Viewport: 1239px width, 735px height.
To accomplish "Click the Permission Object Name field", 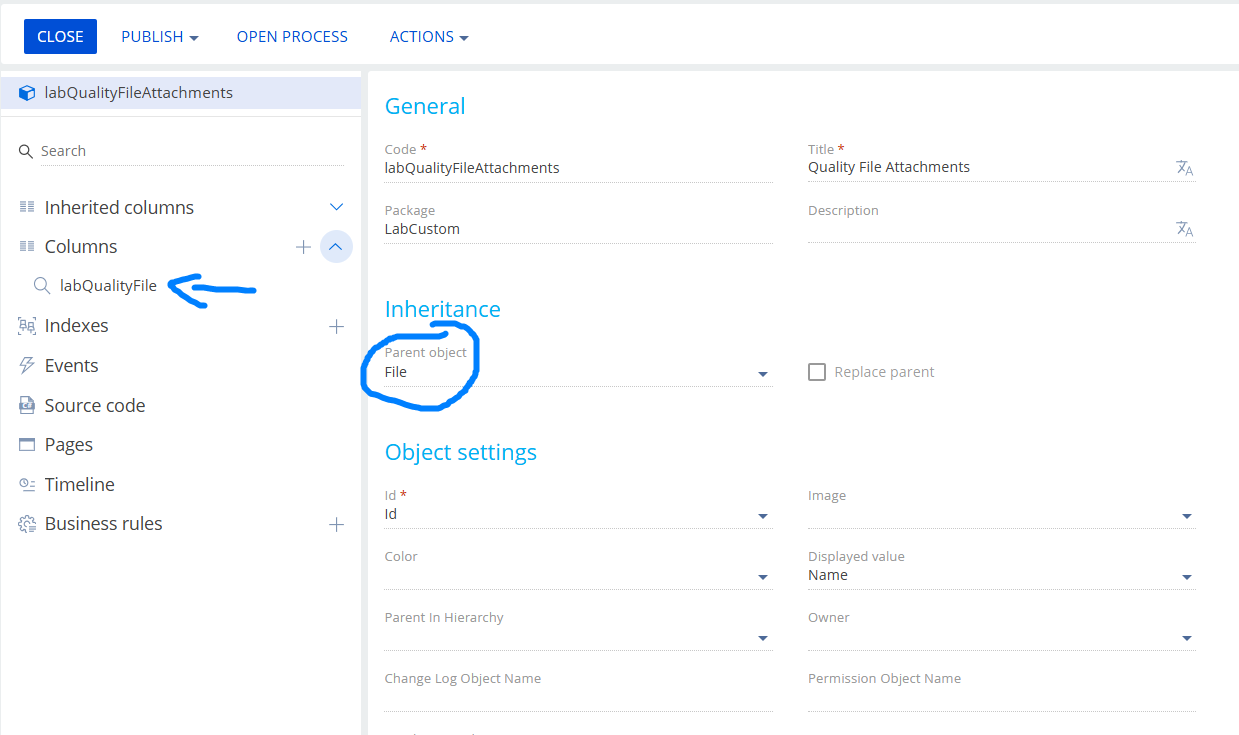I will pos(1001,698).
